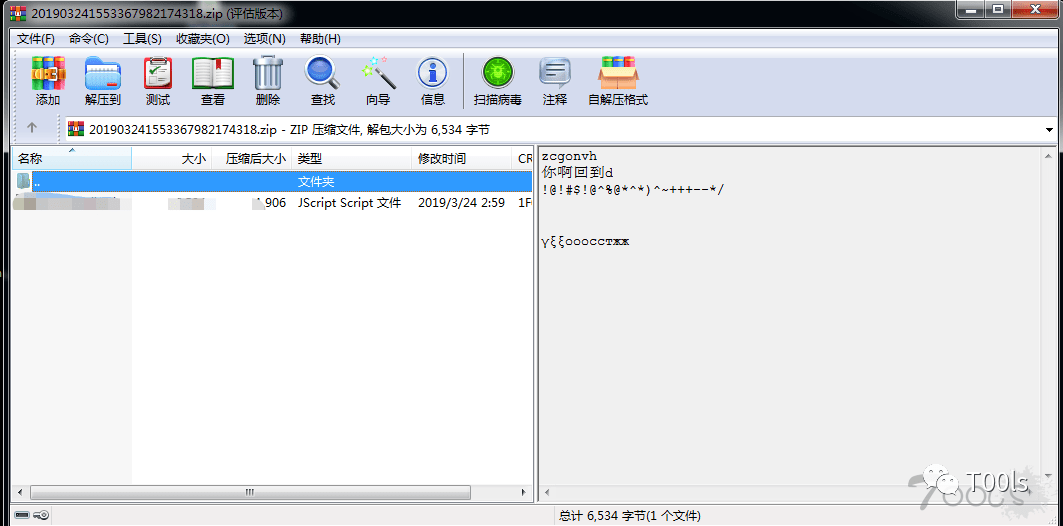The image size is (1063, 526).
Task: Sort by Size (大小) column header
Action: 172,159
